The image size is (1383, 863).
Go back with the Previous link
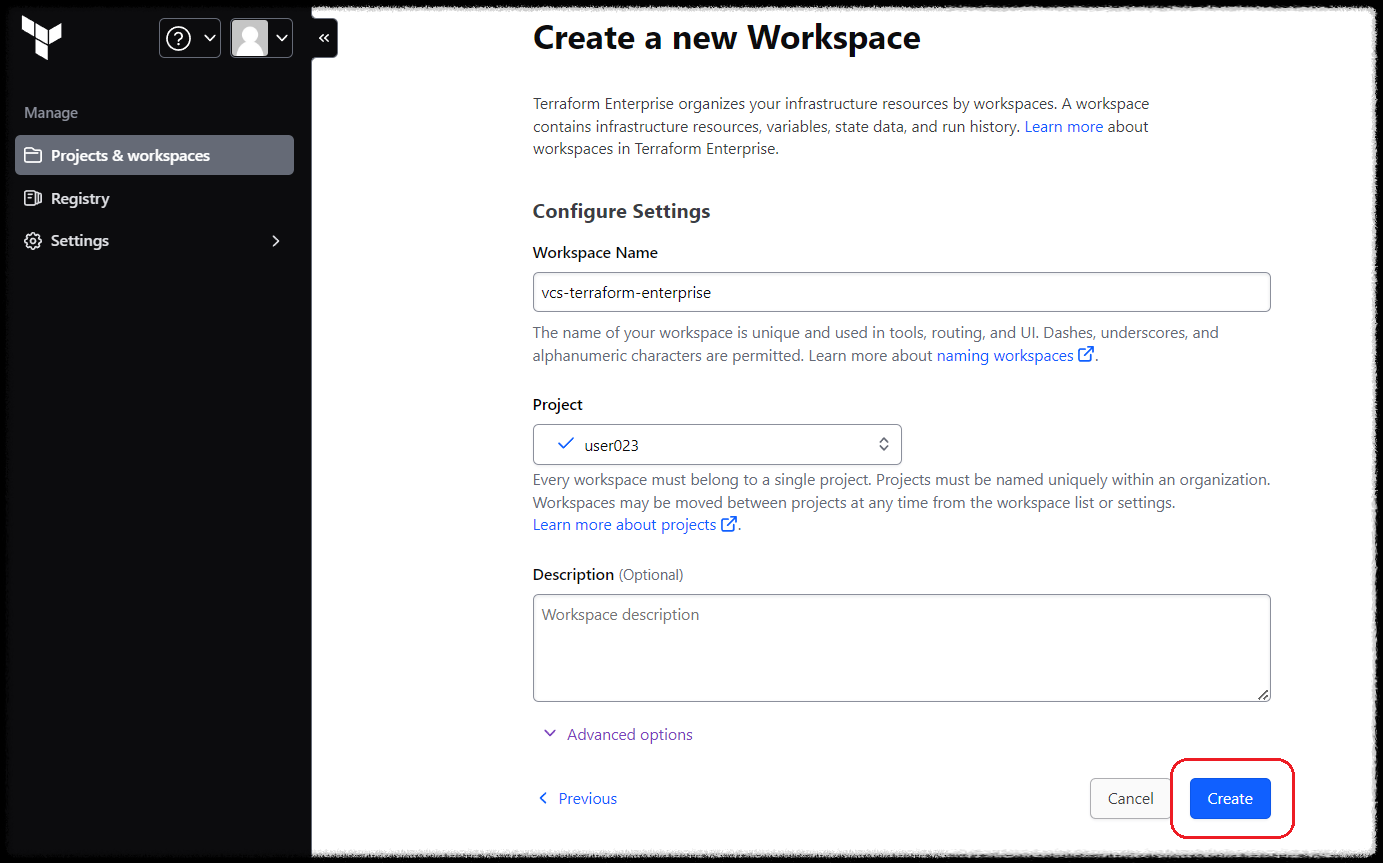pos(577,798)
